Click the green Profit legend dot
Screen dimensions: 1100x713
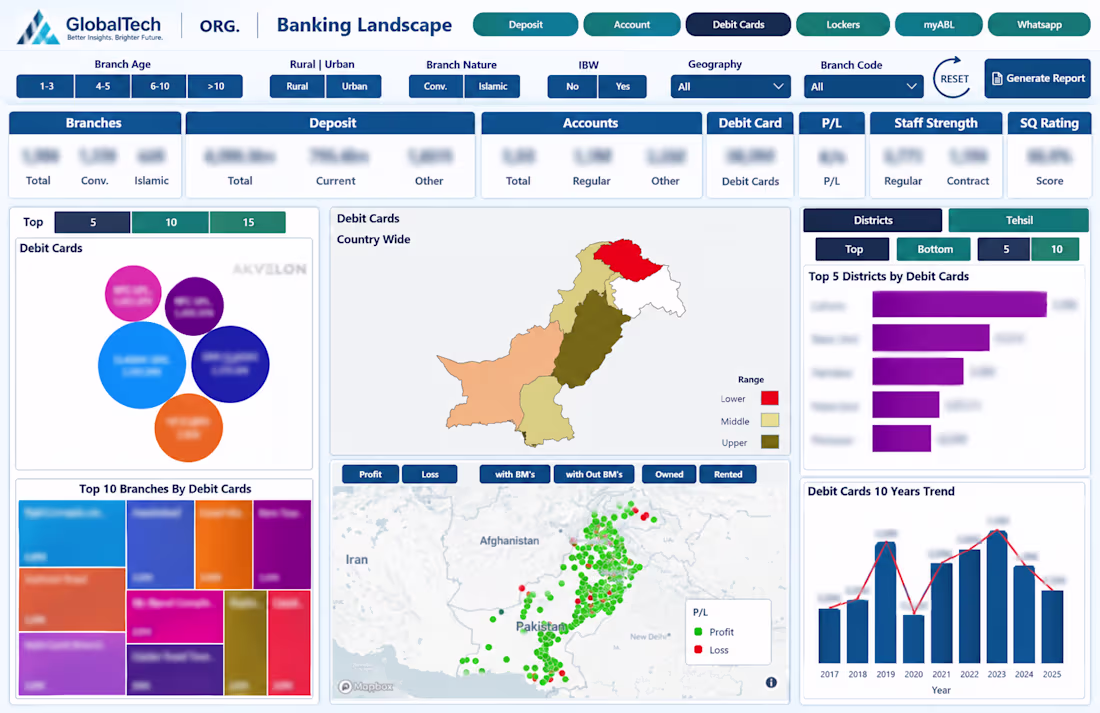698,632
